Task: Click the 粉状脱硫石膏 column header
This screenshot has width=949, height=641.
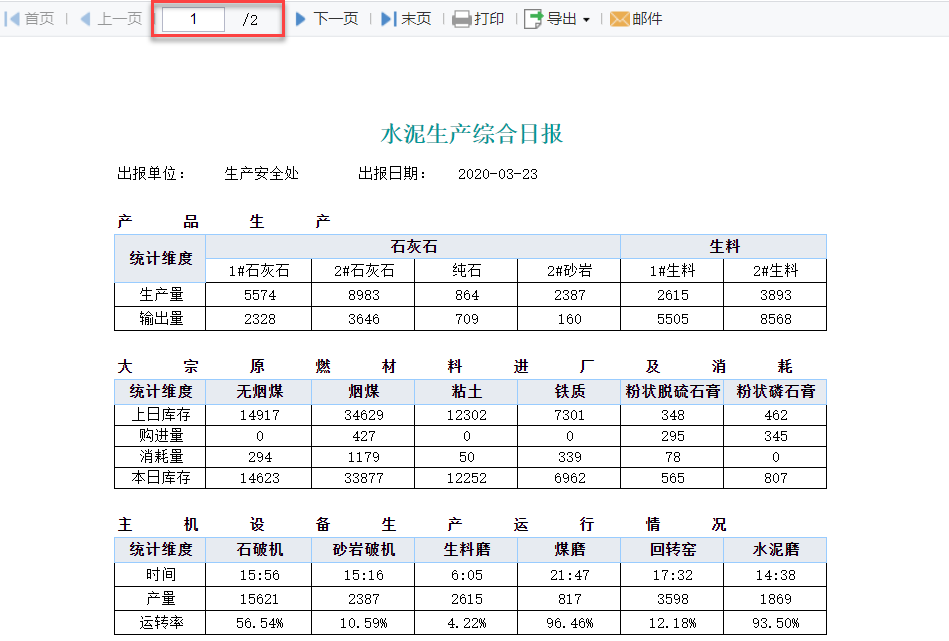Action: click(x=672, y=392)
